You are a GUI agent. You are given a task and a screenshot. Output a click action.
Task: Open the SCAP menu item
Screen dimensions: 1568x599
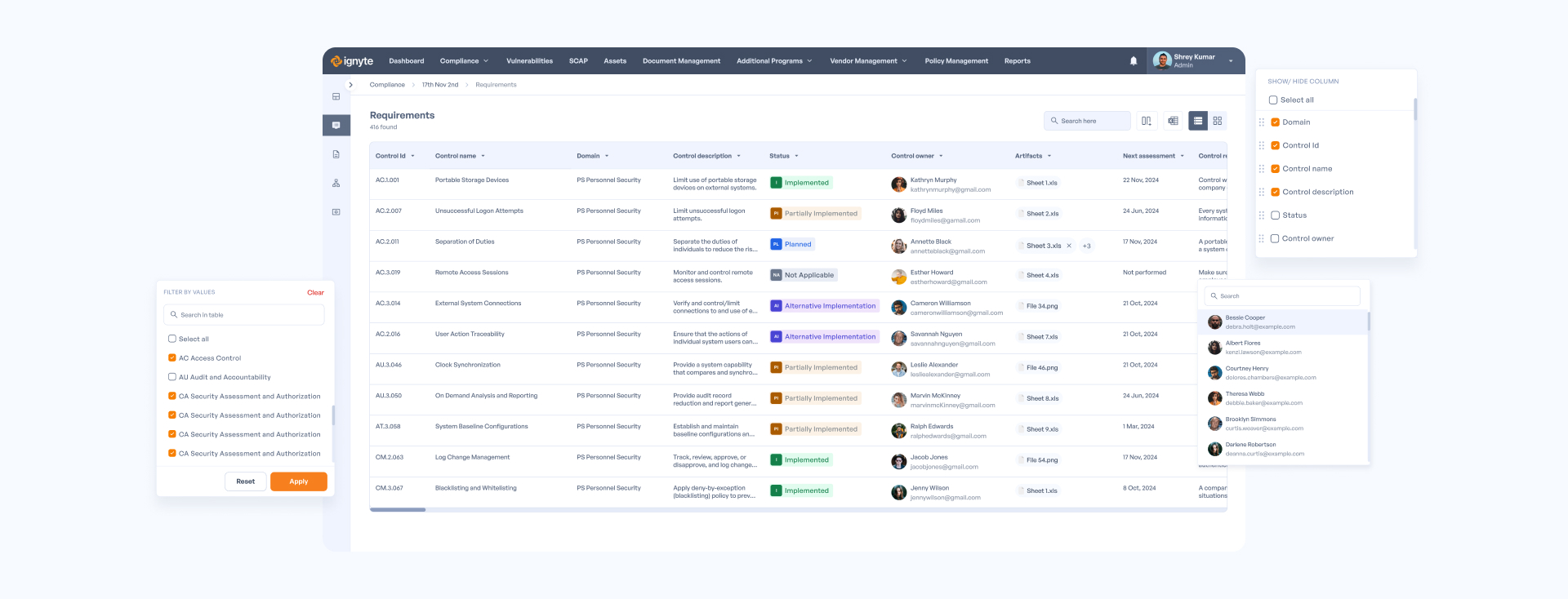click(x=578, y=61)
